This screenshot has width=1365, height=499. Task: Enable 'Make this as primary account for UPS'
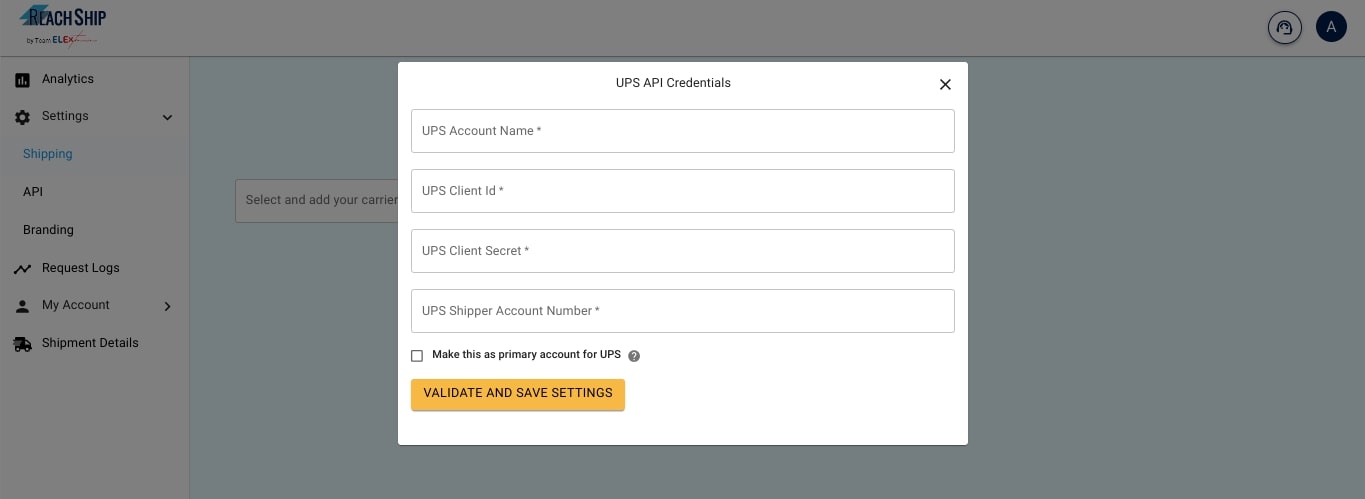coord(417,356)
